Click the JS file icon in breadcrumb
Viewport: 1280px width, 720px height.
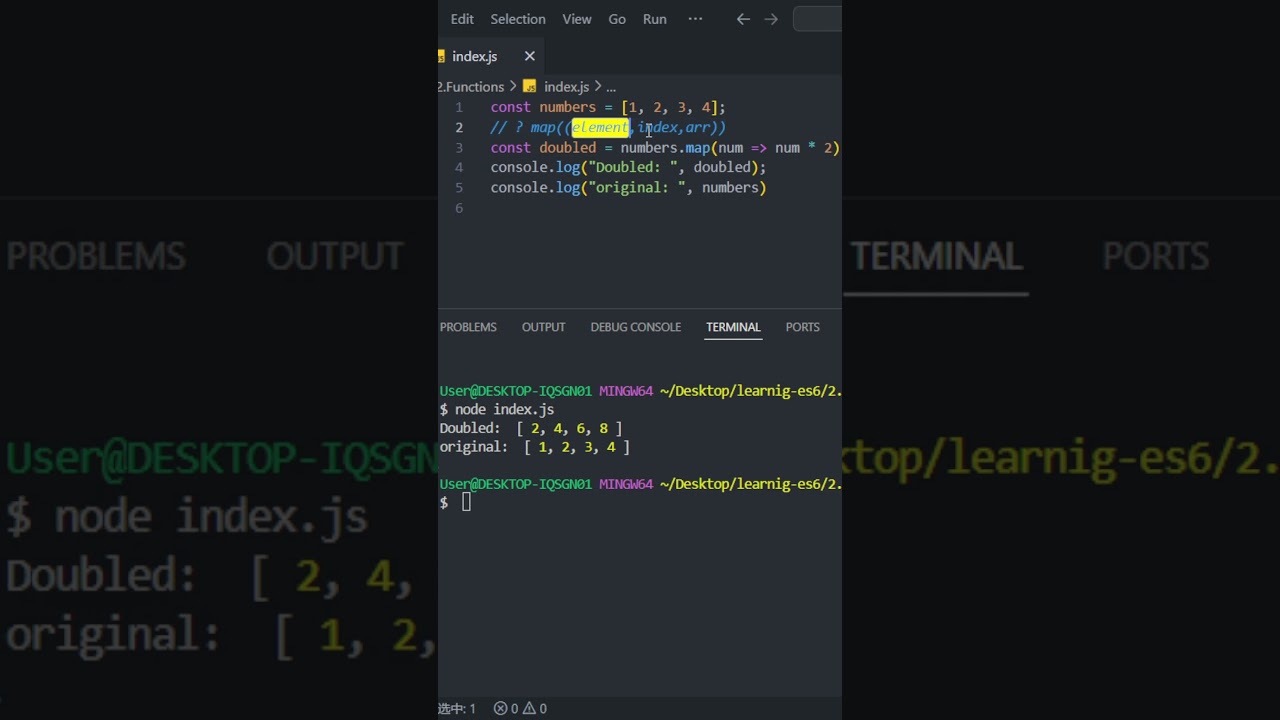[x=530, y=87]
